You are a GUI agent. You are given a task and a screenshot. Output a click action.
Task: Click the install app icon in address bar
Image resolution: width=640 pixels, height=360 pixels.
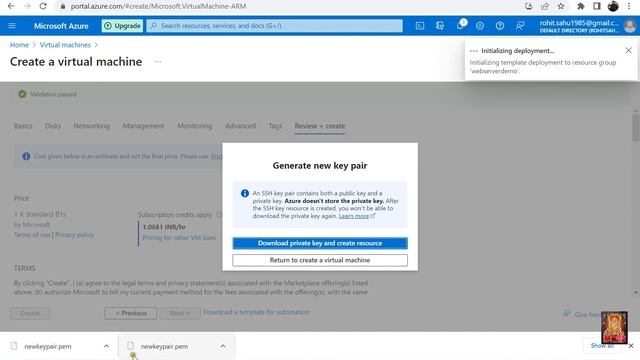coord(529,6)
